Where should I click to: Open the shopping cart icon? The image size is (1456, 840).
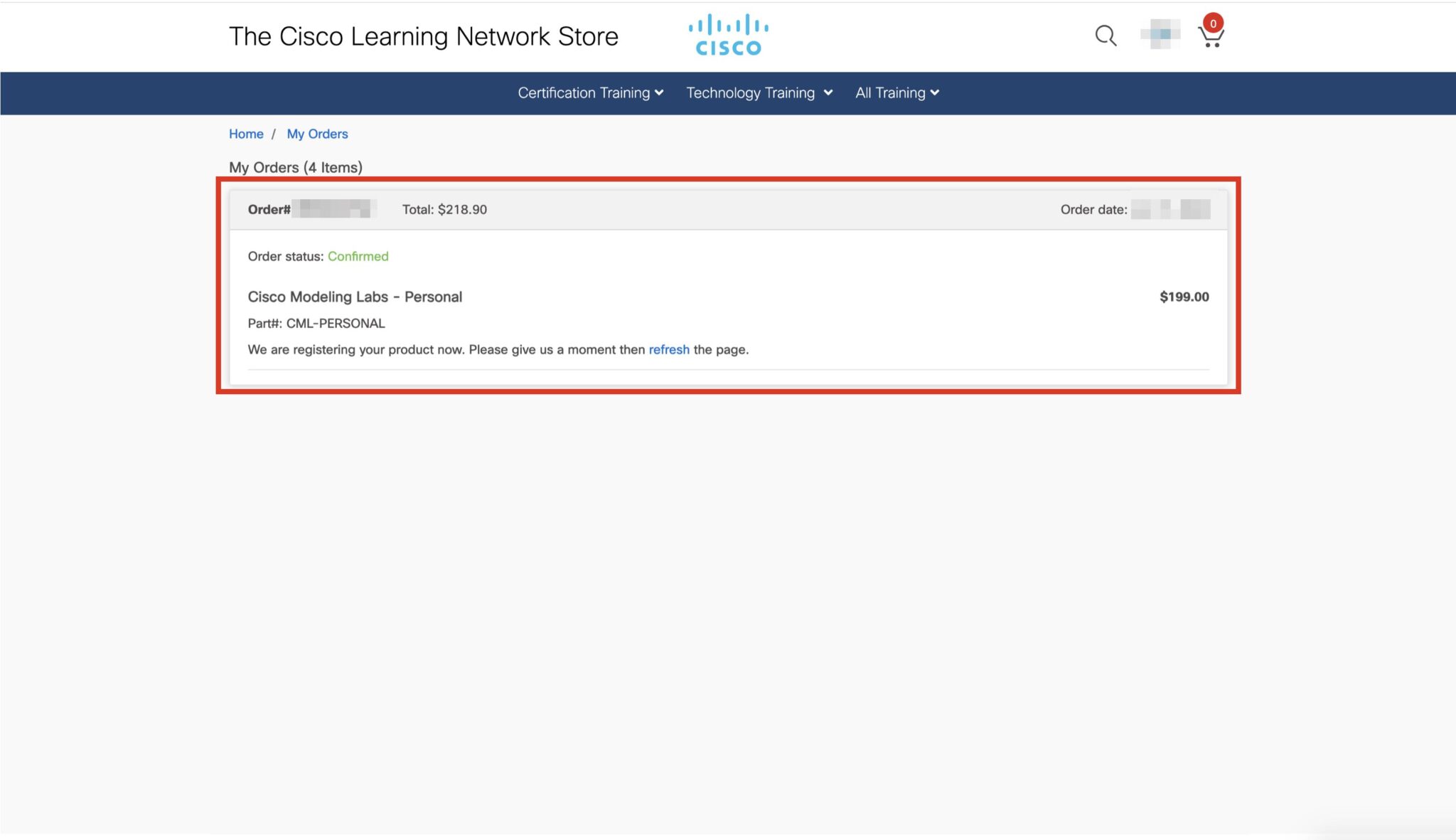point(1211,32)
